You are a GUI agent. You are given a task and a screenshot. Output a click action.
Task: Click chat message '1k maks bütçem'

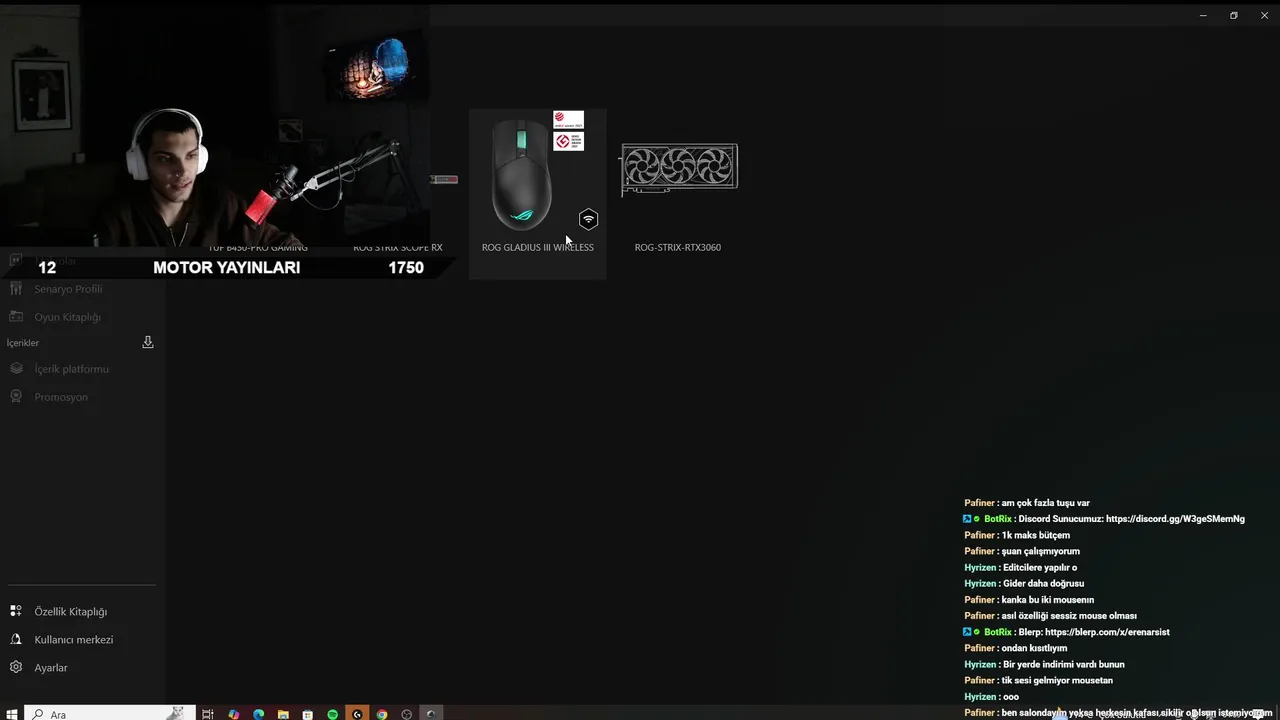click(x=1035, y=535)
